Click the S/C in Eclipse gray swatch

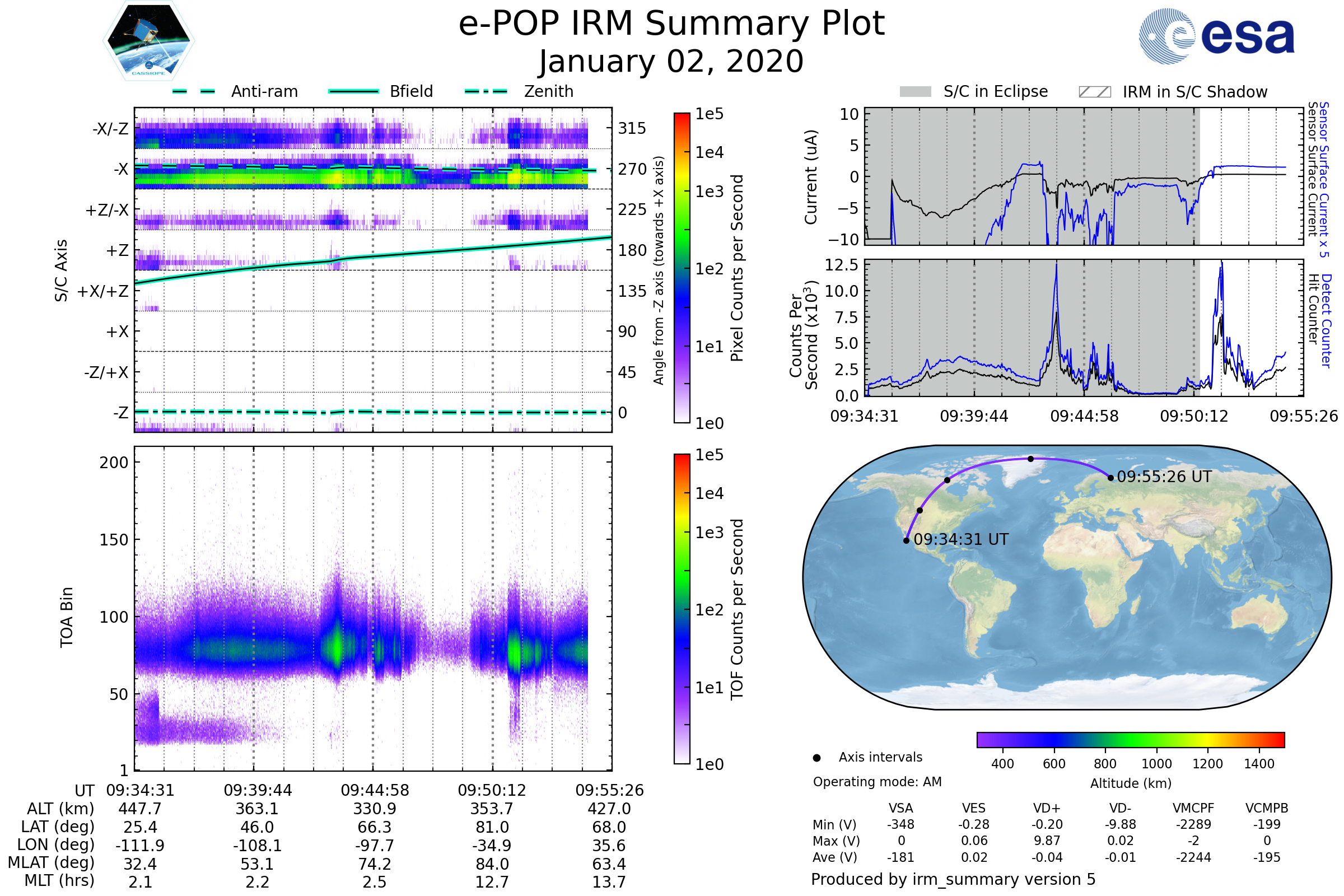pyautogui.click(x=915, y=92)
